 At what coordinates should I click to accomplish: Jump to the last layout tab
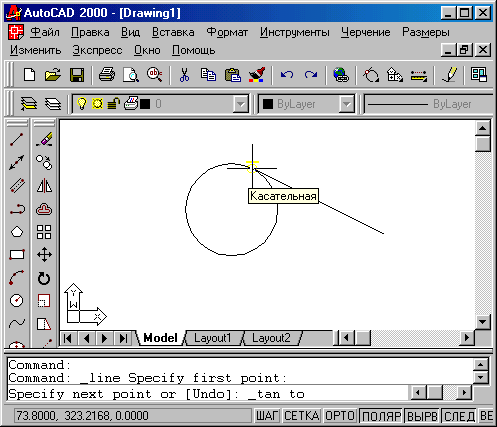[x=123, y=338]
